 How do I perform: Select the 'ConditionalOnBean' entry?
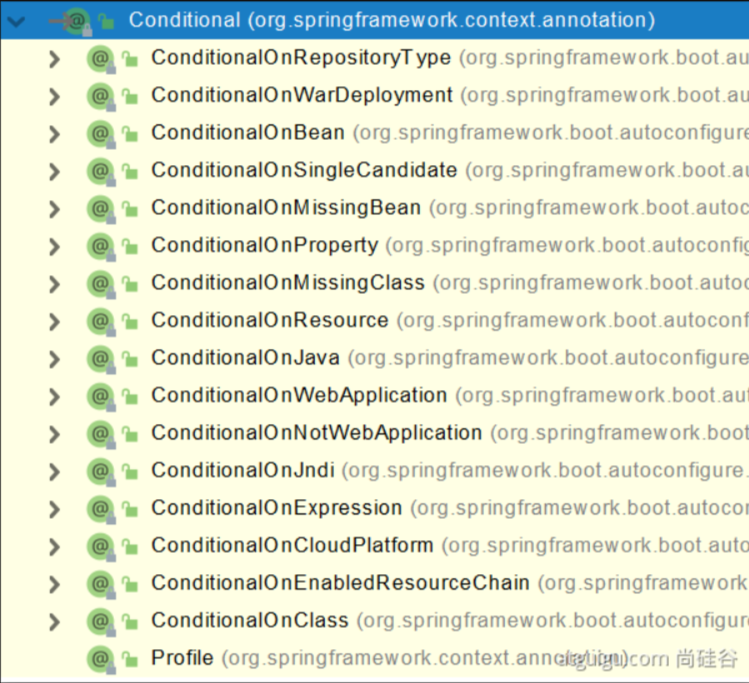(x=248, y=132)
